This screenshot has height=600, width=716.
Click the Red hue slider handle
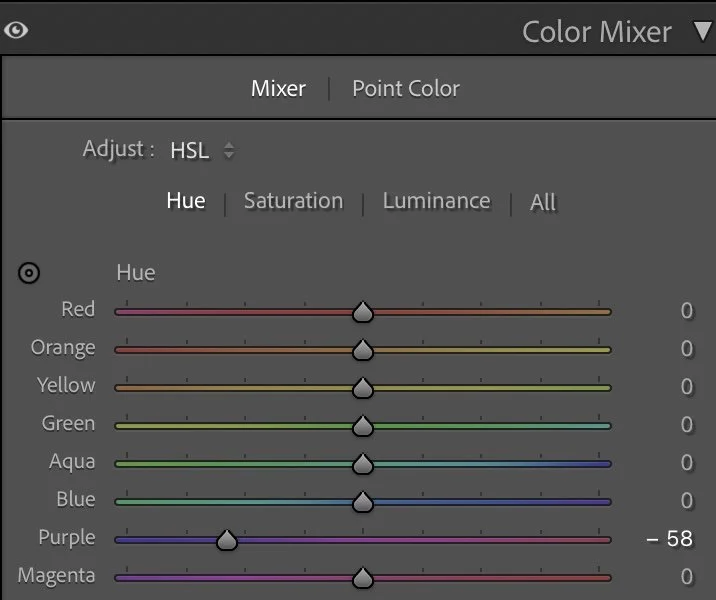tap(363, 312)
